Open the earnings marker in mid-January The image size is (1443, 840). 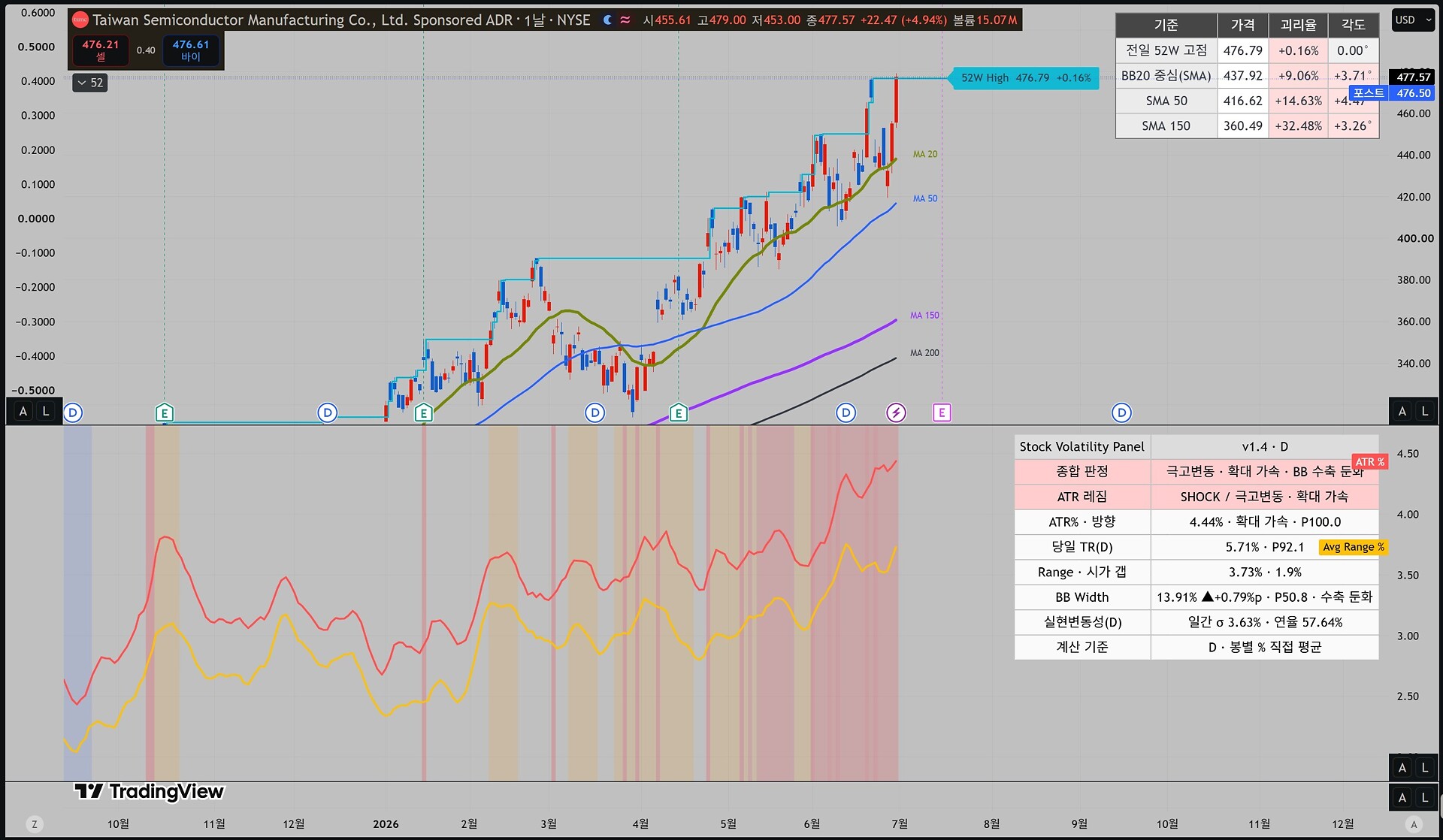coord(423,412)
